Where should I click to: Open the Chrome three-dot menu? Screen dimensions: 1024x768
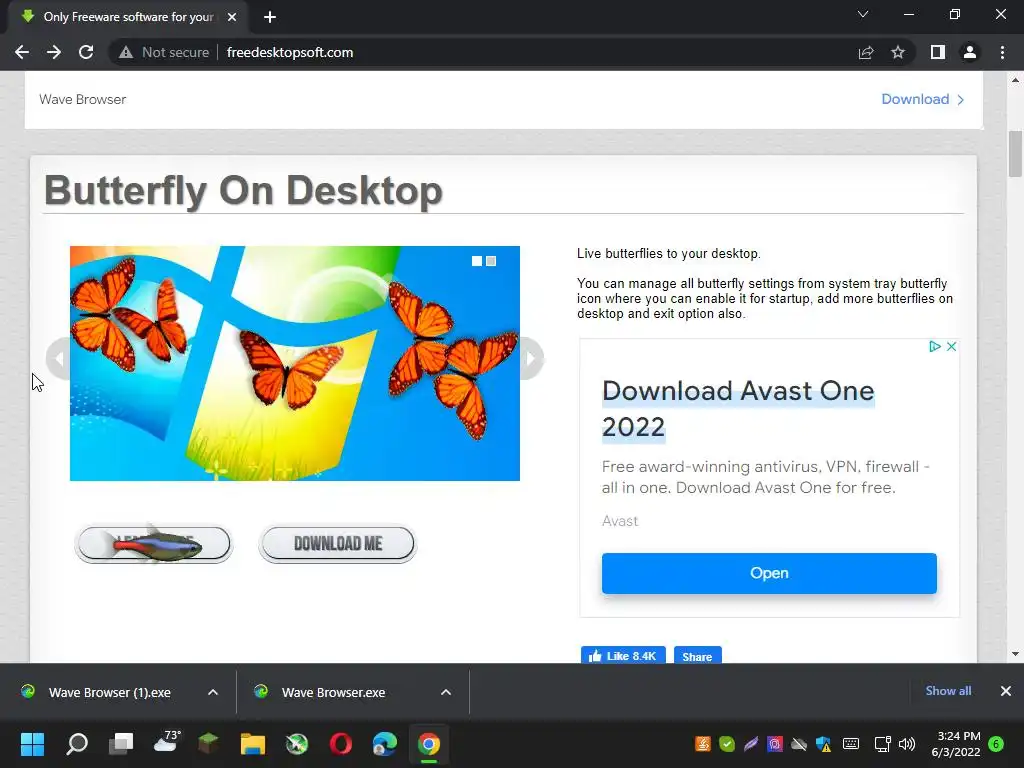[1002, 52]
